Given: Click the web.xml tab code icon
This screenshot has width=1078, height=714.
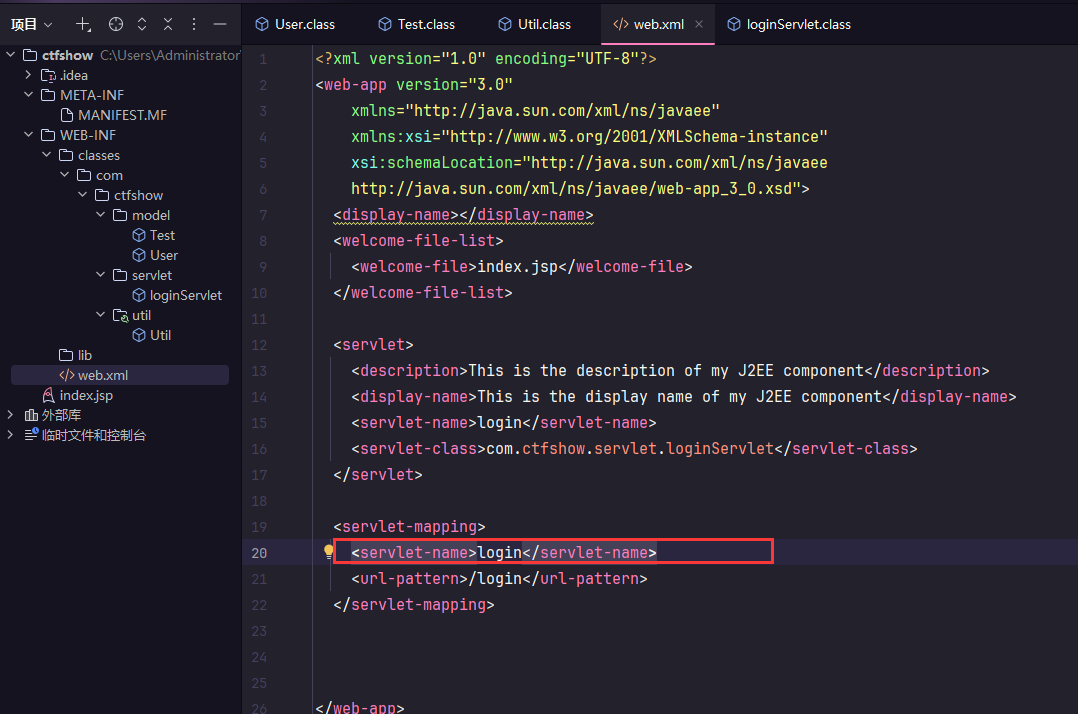Looking at the screenshot, I should pos(621,24).
